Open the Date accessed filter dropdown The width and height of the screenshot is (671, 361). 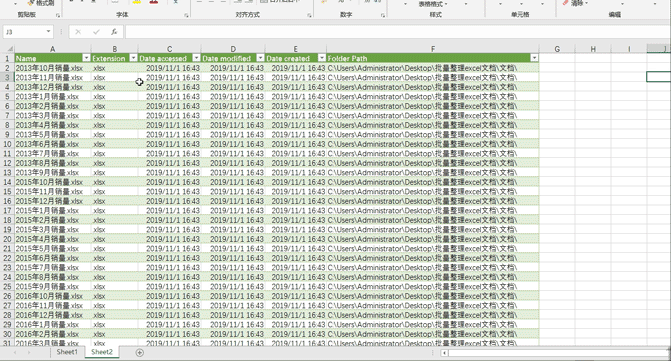(x=196, y=58)
